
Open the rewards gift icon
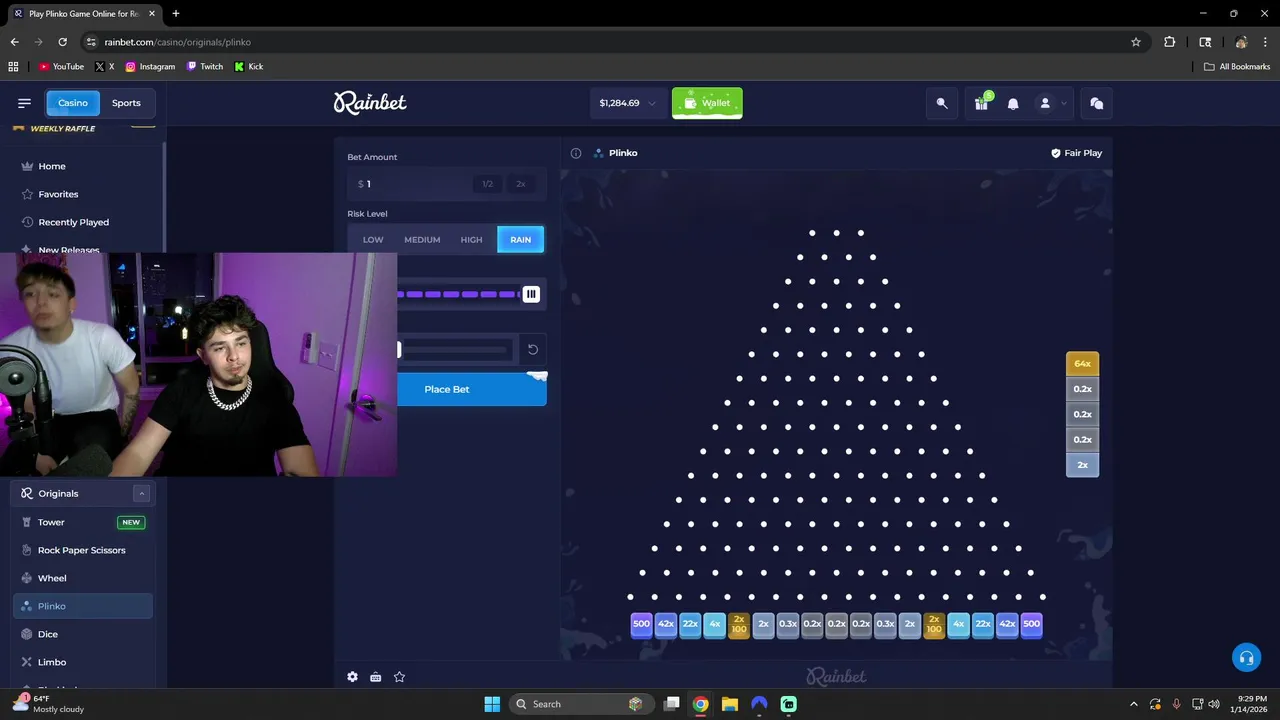982,103
